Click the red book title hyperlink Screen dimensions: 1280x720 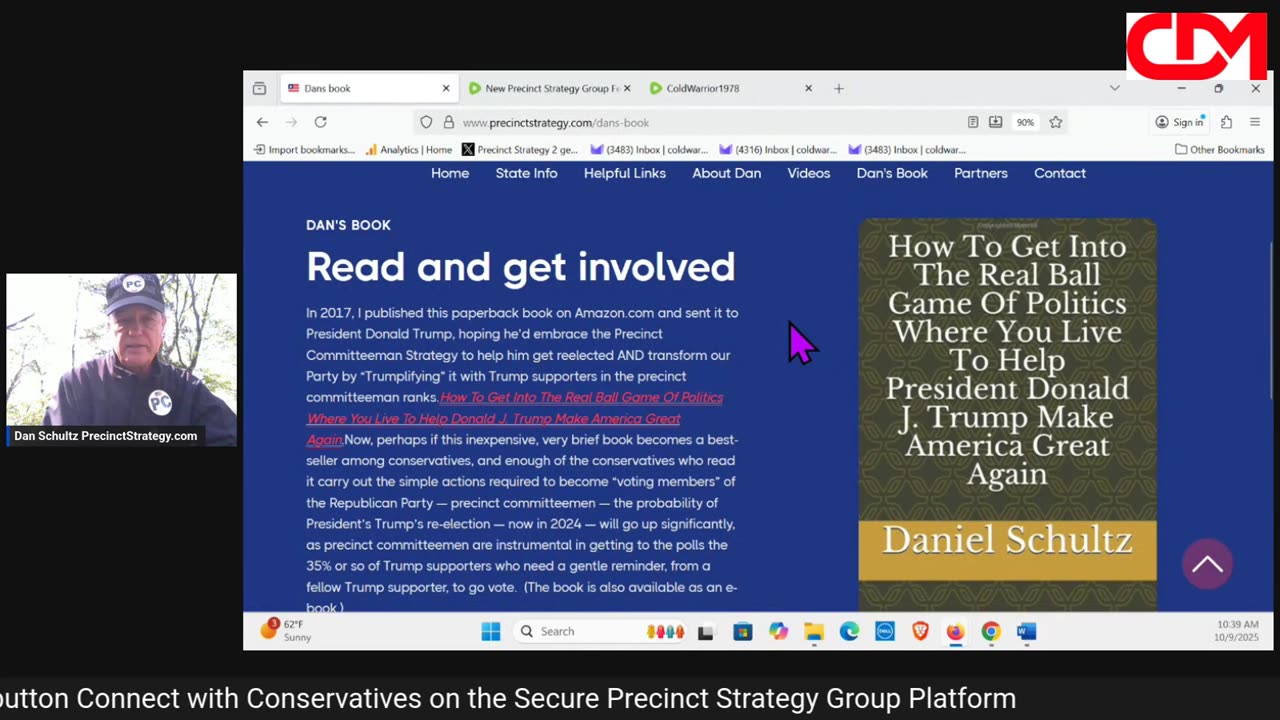pyautogui.click(x=514, y=418)
